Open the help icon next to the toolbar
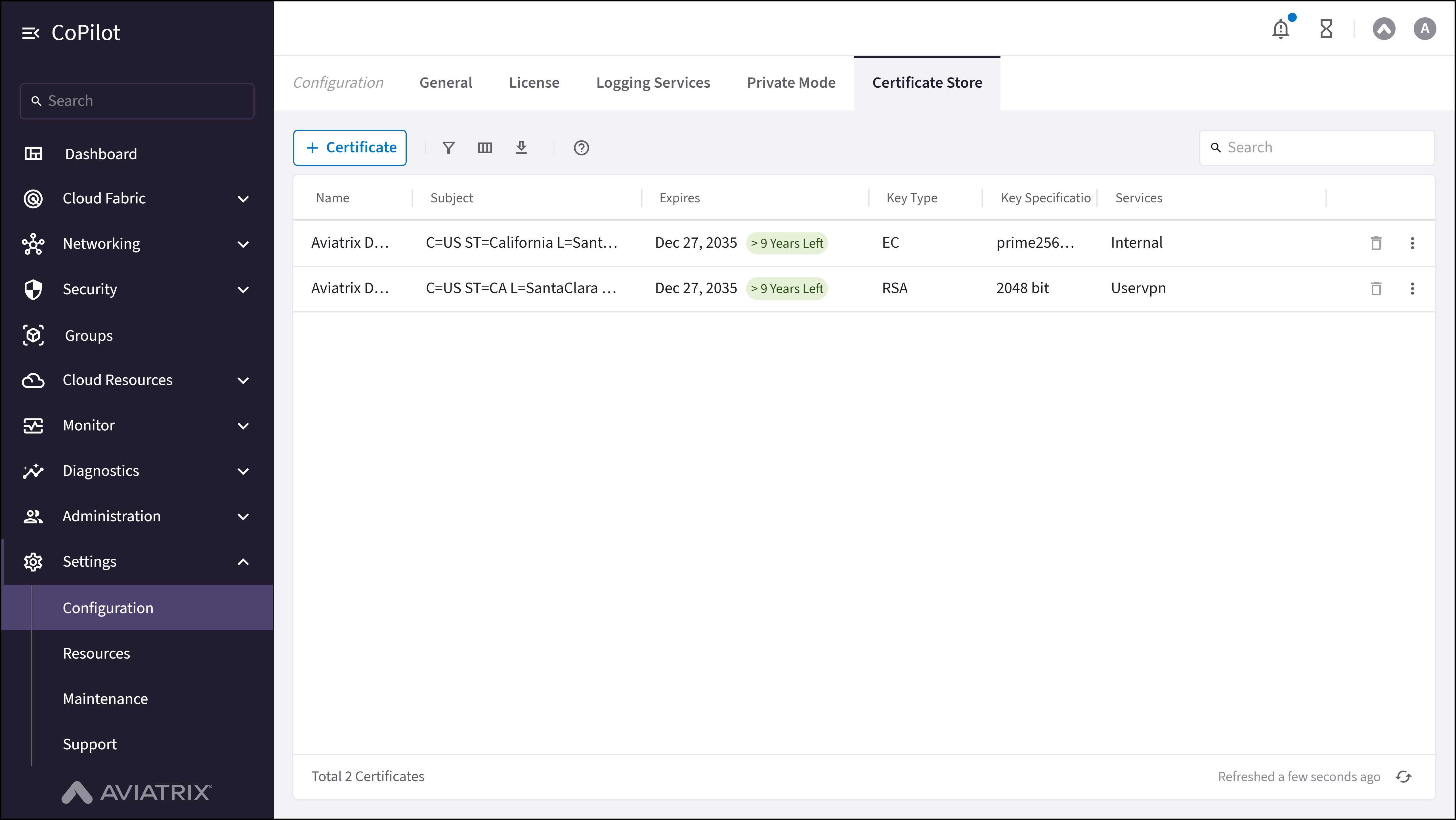 582,148
